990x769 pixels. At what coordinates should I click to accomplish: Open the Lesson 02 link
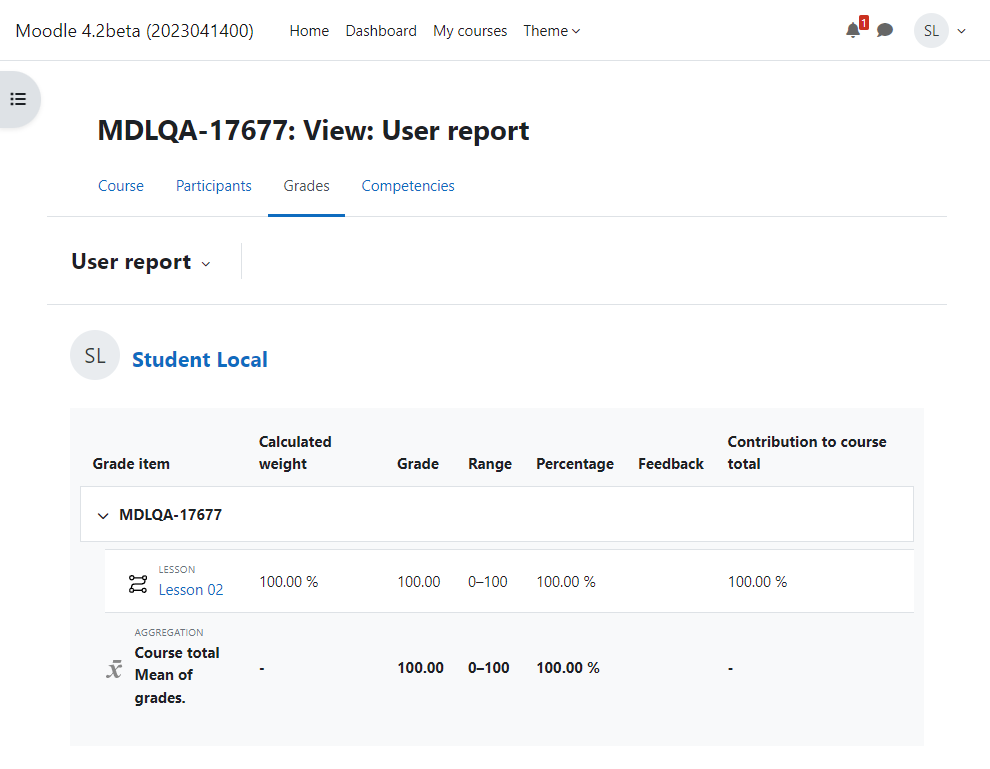[x=191, y=590]
